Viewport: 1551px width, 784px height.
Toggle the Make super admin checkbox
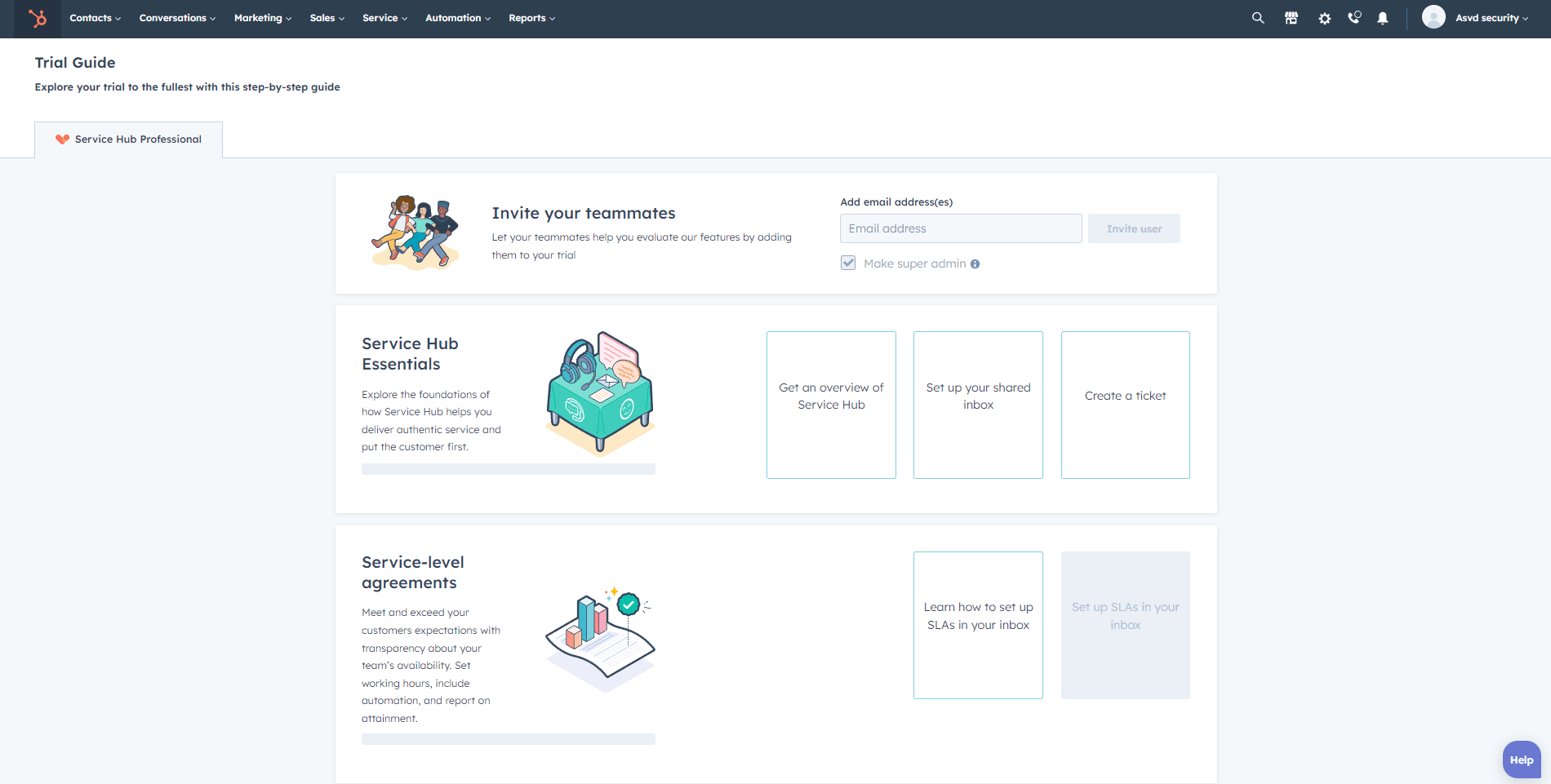click(848, 263)
